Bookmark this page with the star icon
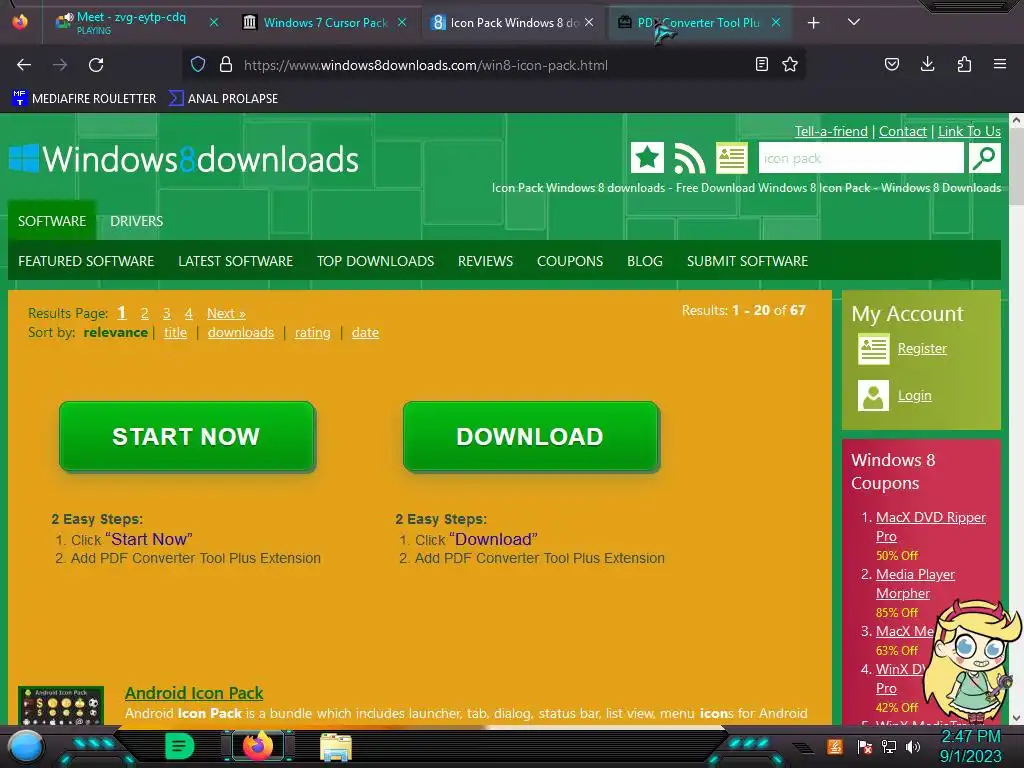 pyautogui.click(x=790, y=64)
